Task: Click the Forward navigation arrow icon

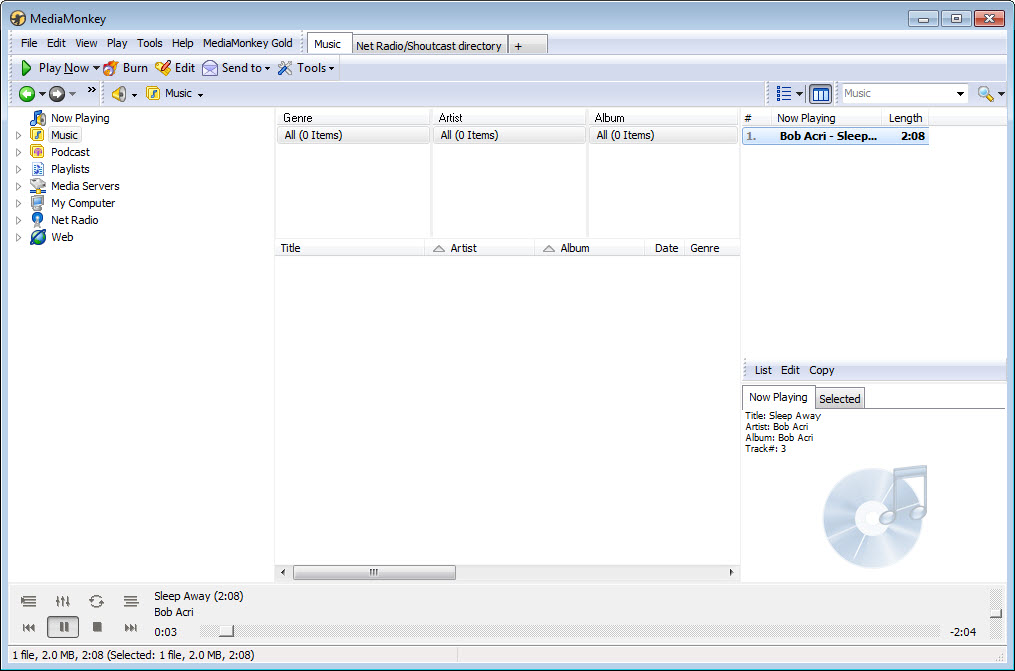Action: point(57,94)
